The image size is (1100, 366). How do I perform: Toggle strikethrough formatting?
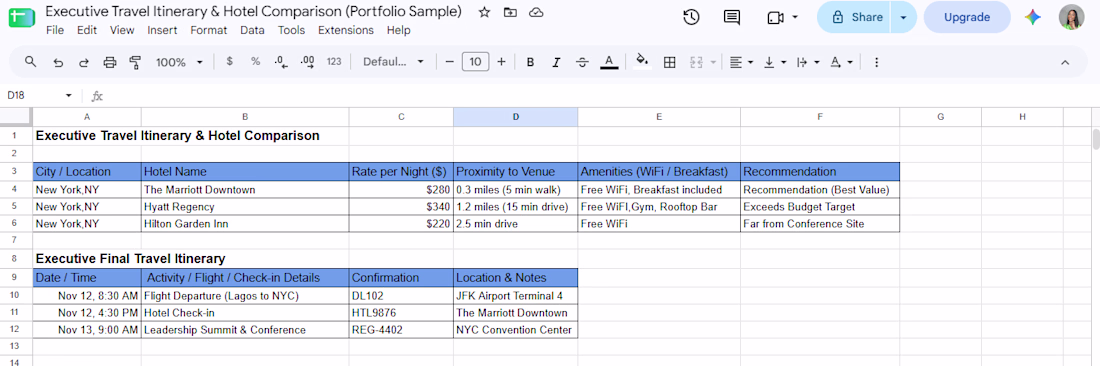point(582,62)
